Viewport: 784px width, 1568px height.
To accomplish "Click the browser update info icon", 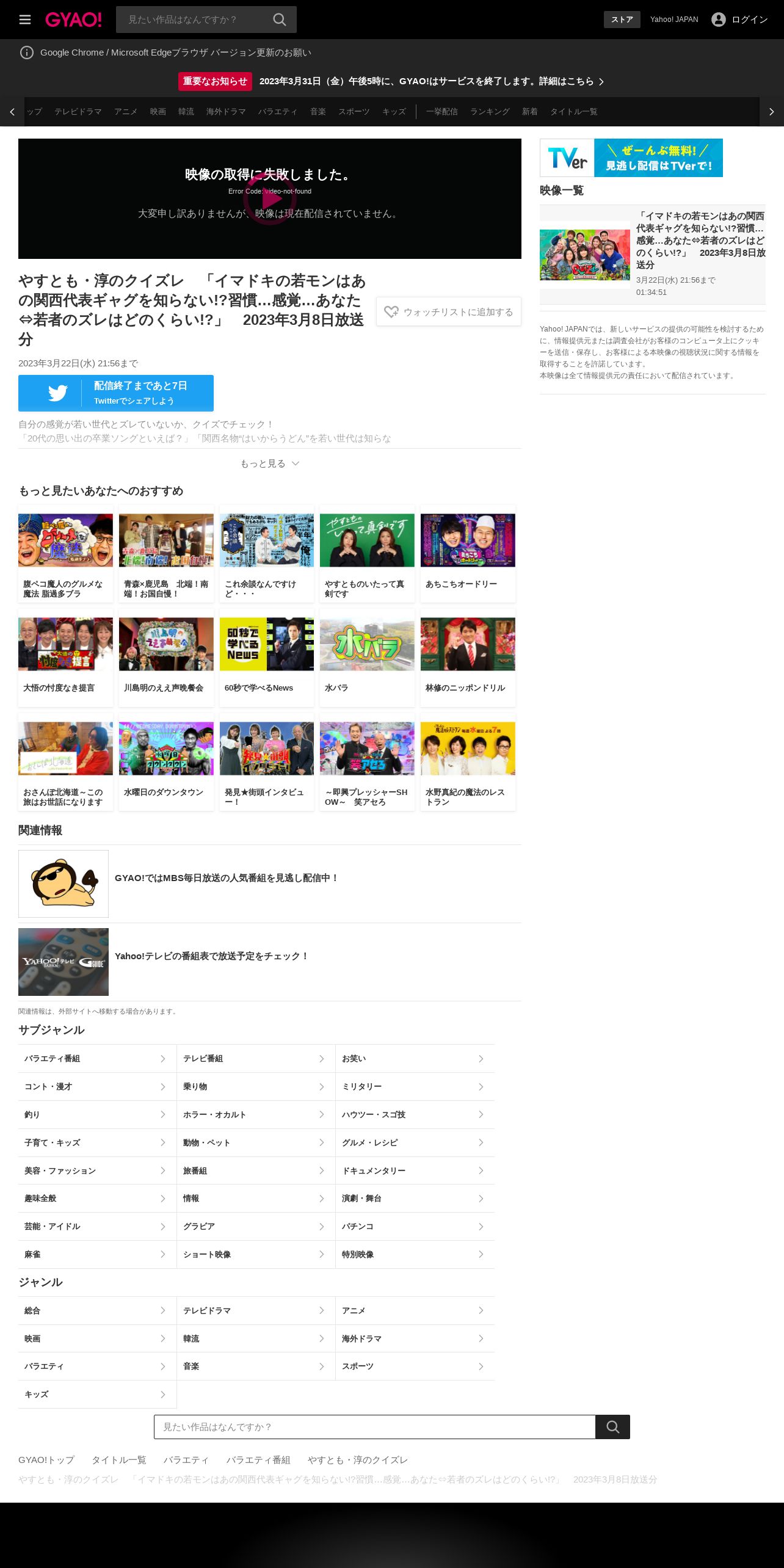I will [x=27, y=53].
